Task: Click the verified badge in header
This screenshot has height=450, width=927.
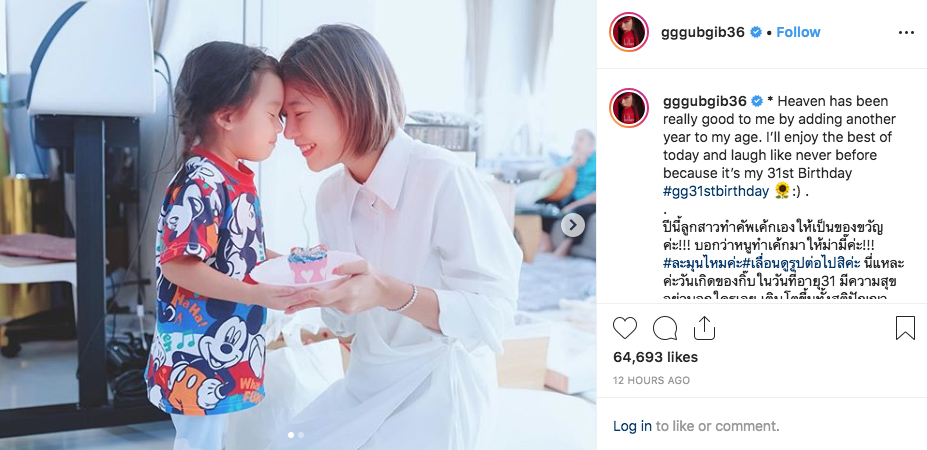Action: (x=756, y=33)
